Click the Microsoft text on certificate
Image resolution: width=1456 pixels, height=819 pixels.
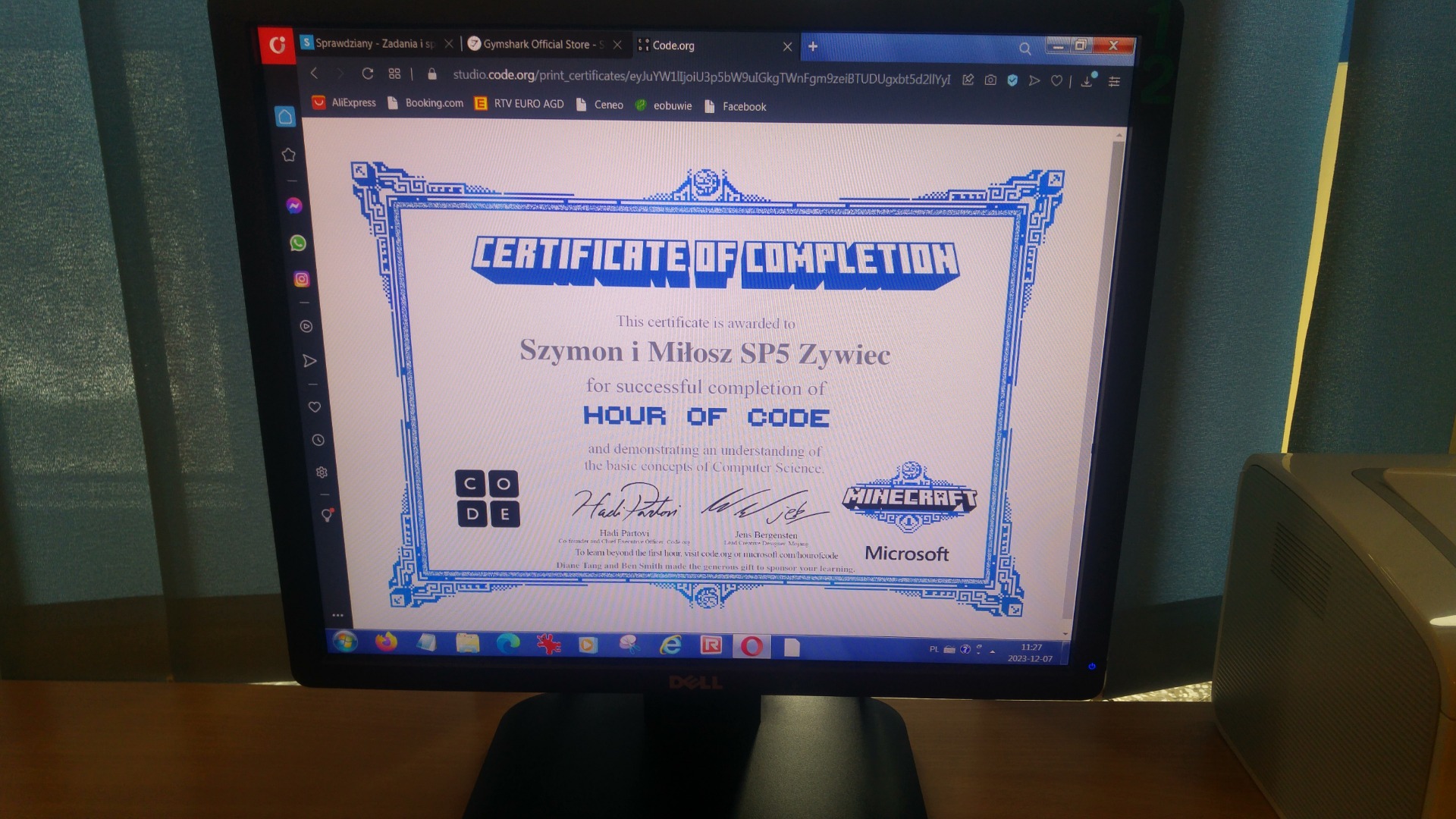tap(907, 554)
